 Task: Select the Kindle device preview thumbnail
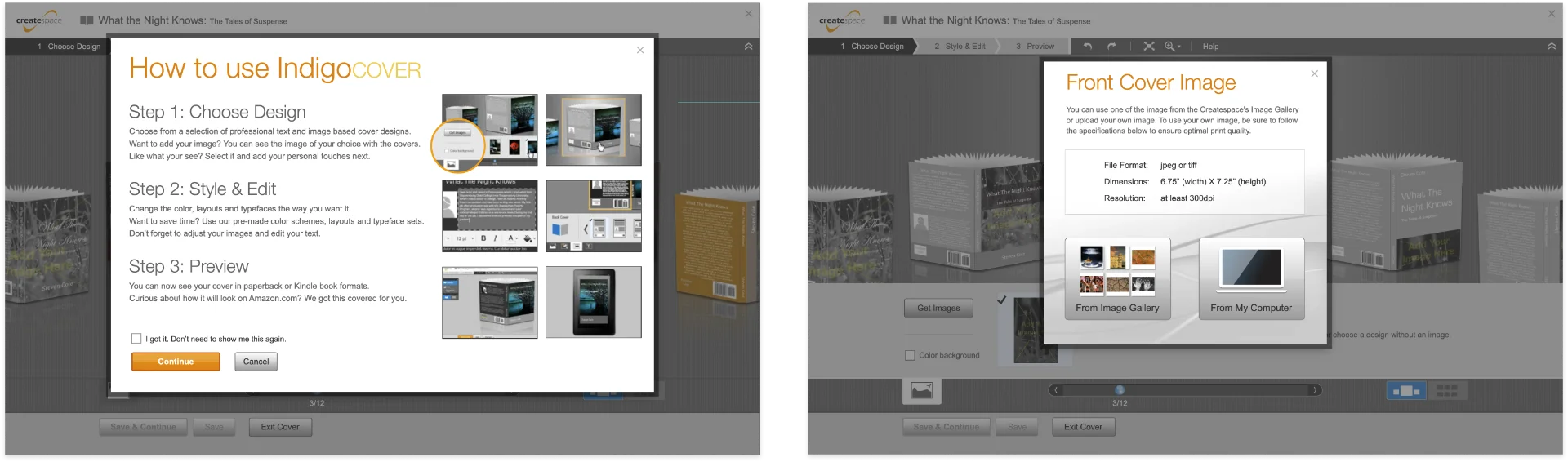pyautogui.click(x=593, y=302)
